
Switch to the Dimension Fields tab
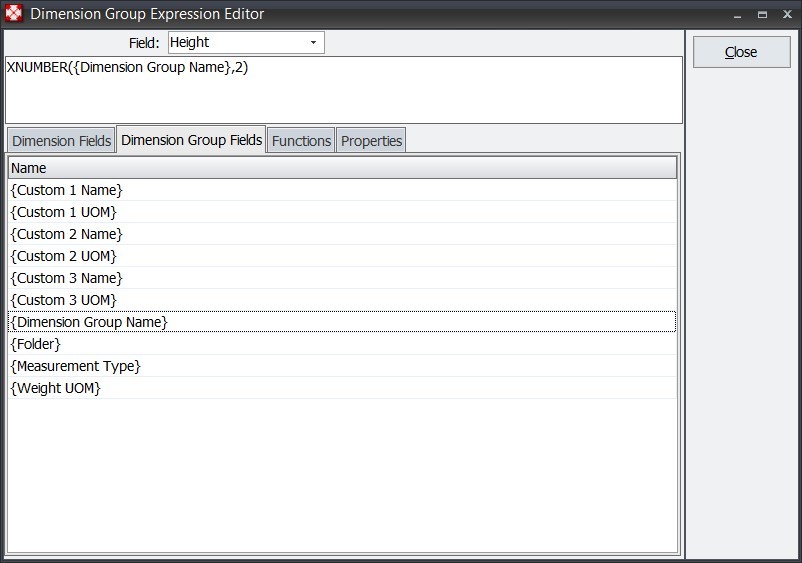[x=61, y=141]
